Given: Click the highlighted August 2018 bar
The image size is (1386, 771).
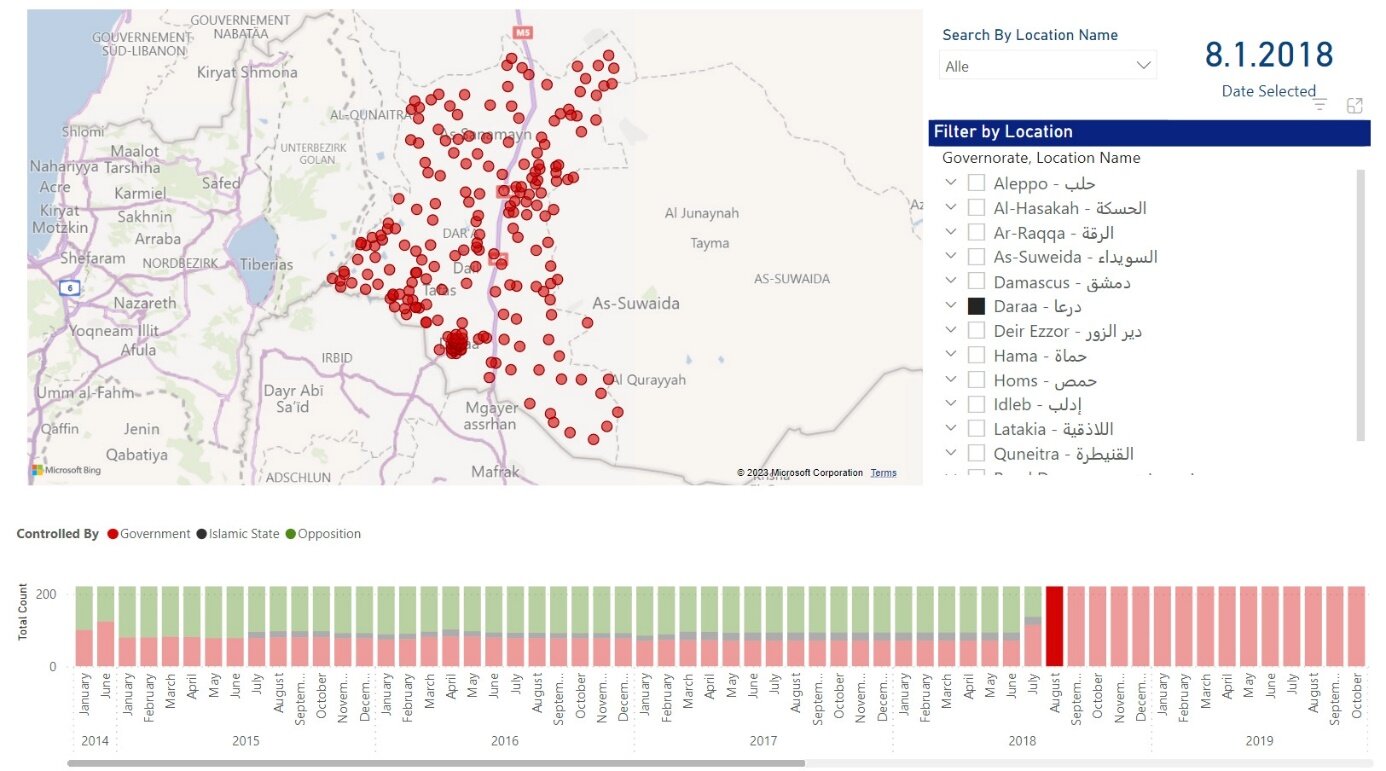Looking at the screenshot, I should pos(1054,626).
